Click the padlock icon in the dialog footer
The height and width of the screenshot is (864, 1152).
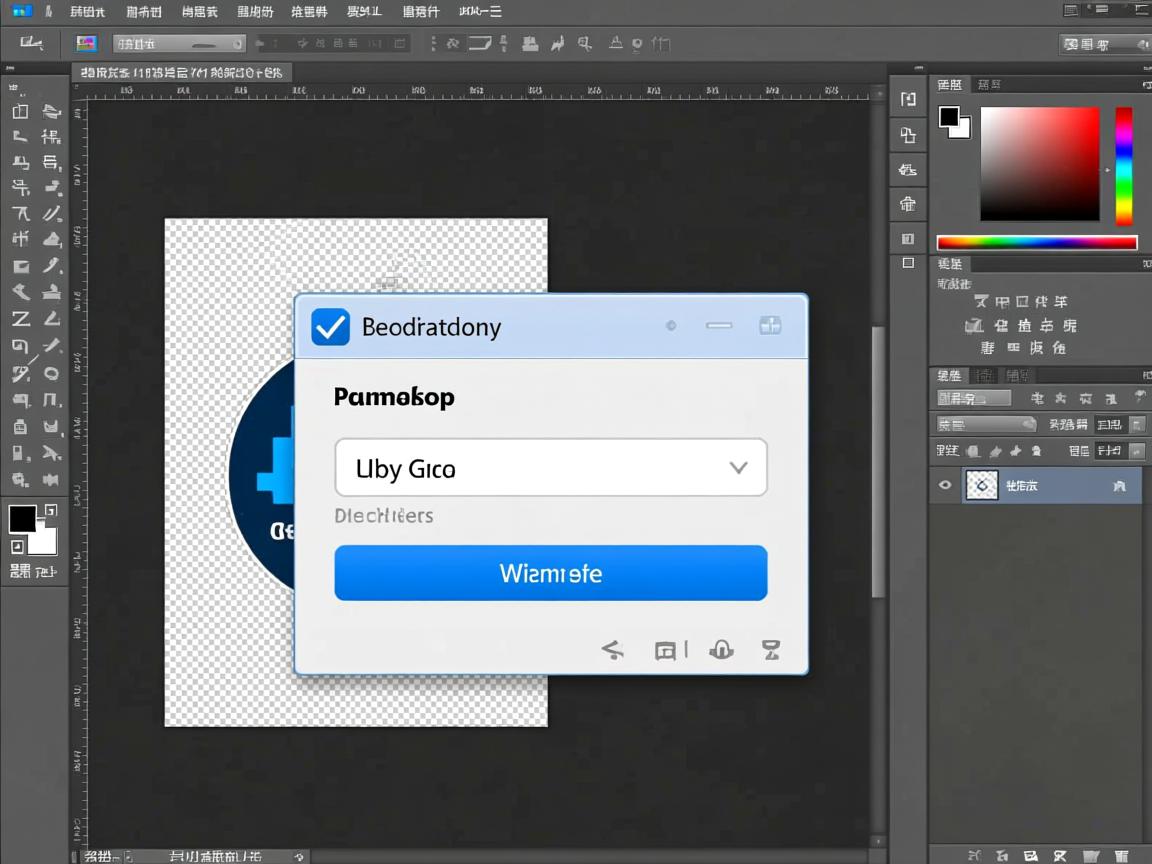click(721, 650)
